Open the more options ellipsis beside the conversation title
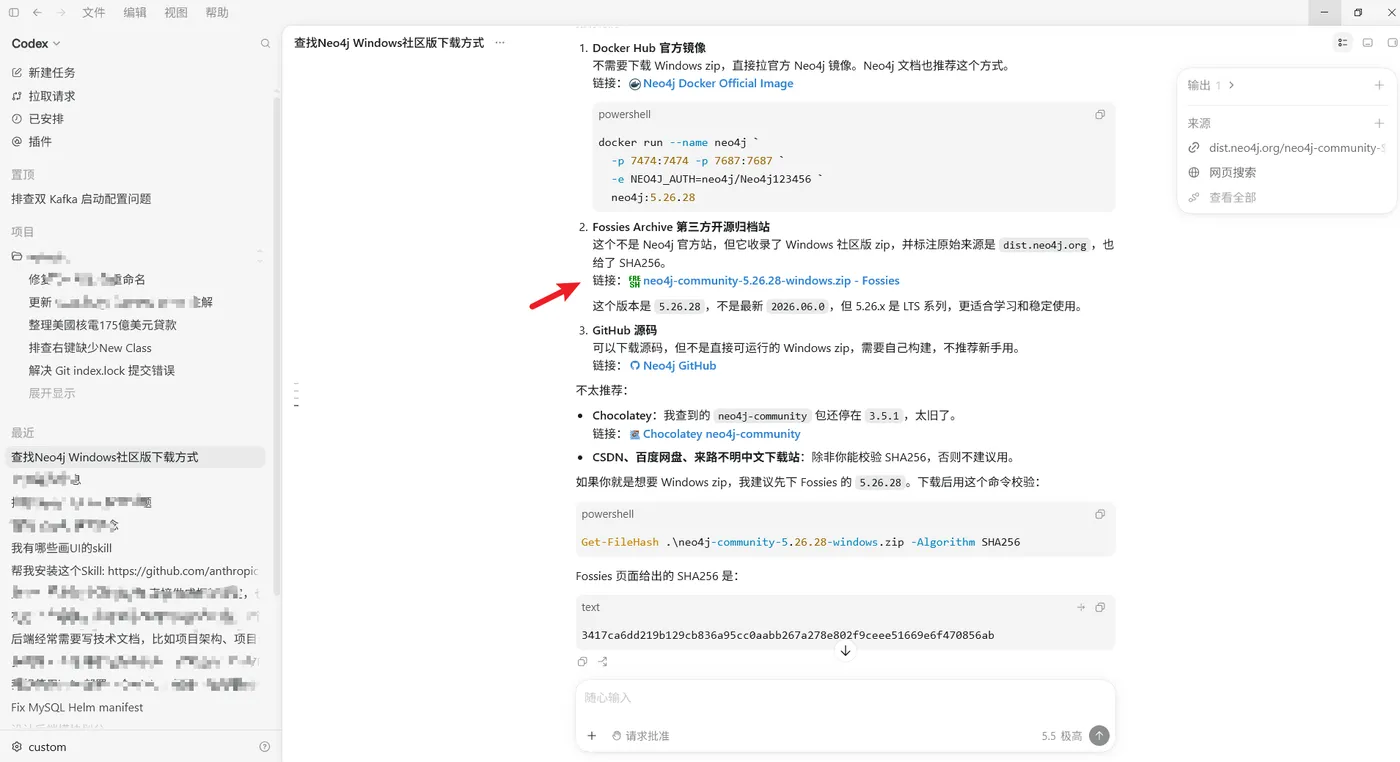The width and height of the screenshot is (1400, 762). [x=500, y=43]
